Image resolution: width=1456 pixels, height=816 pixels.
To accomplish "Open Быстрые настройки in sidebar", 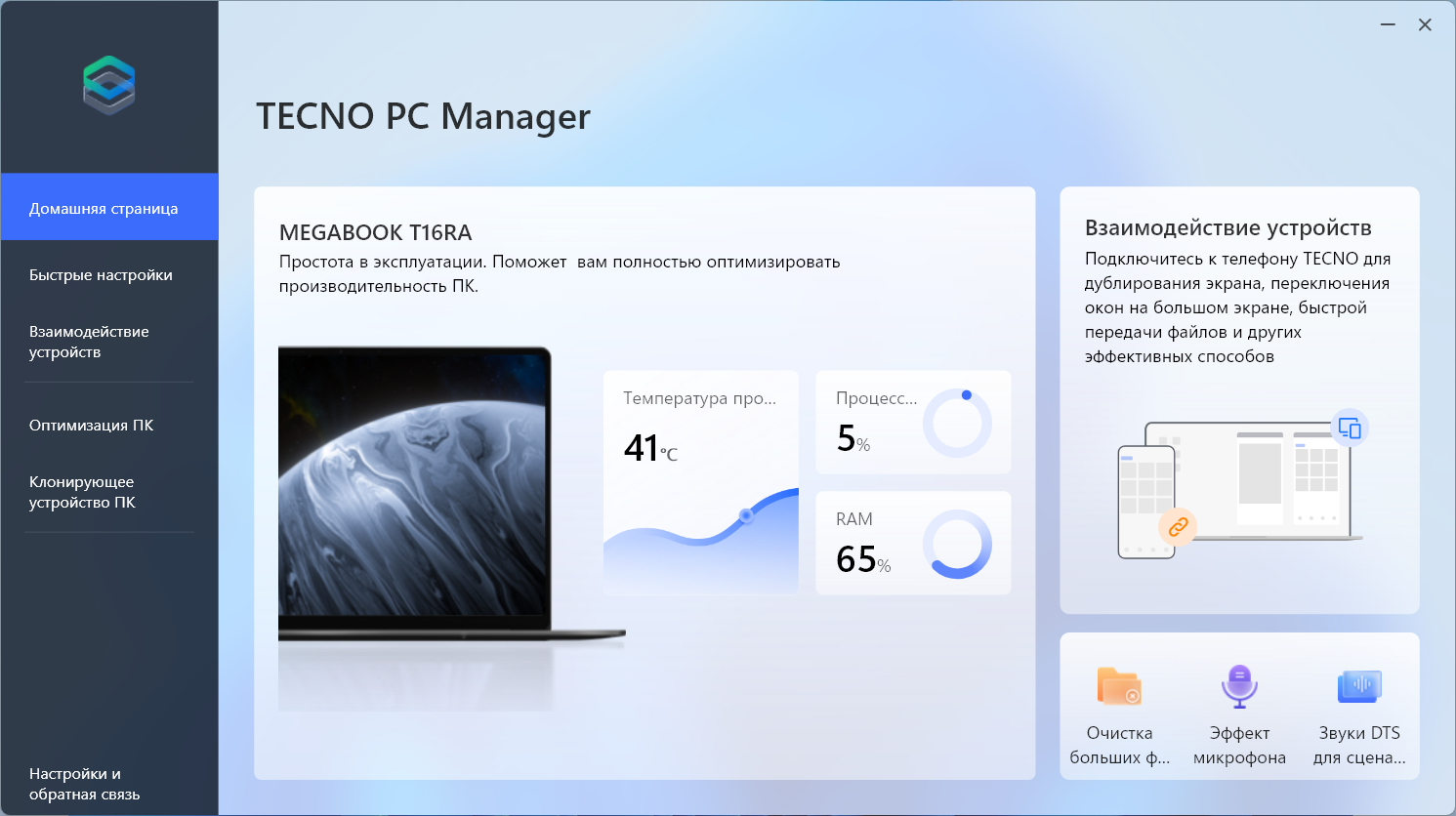I will point(109,275).
